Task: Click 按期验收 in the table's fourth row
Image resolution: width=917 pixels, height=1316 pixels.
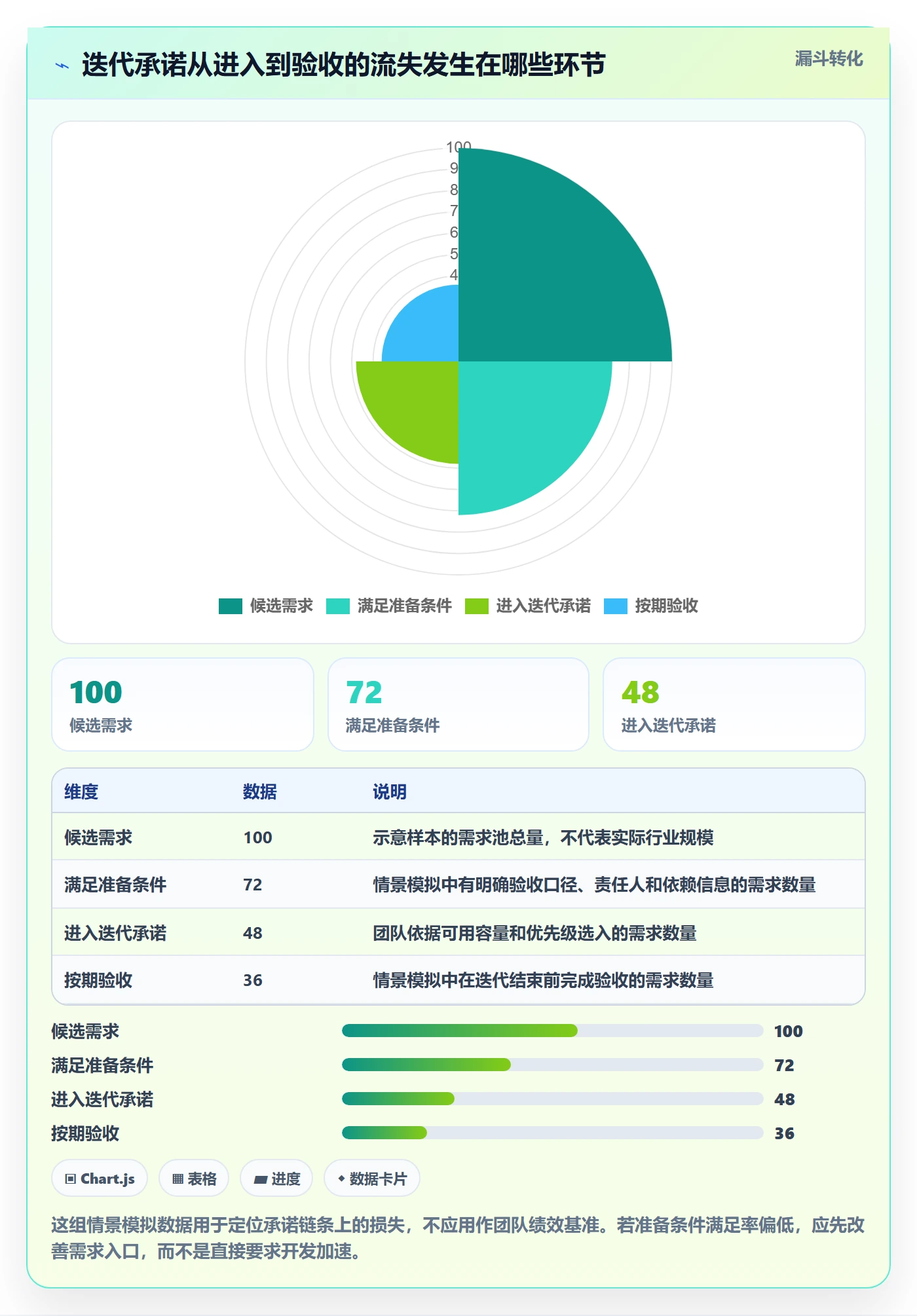Action: (98, 980)
